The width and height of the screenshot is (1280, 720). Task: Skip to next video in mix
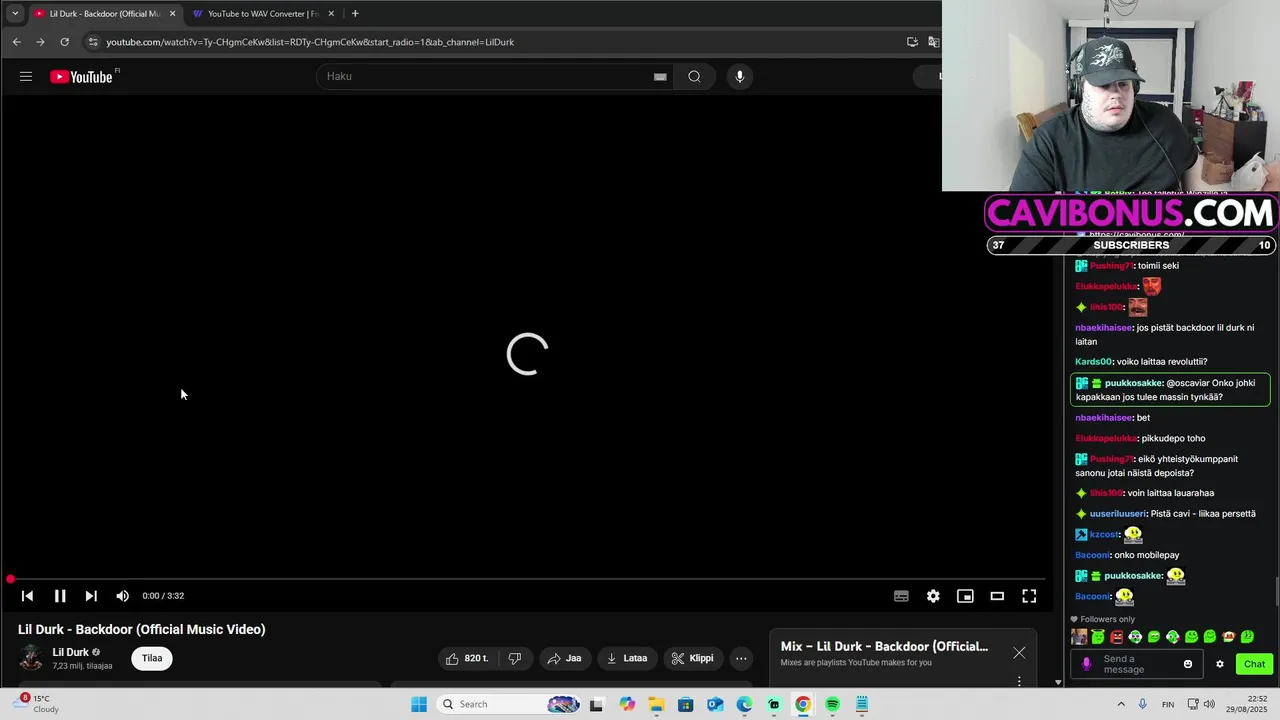click(91, 596)
